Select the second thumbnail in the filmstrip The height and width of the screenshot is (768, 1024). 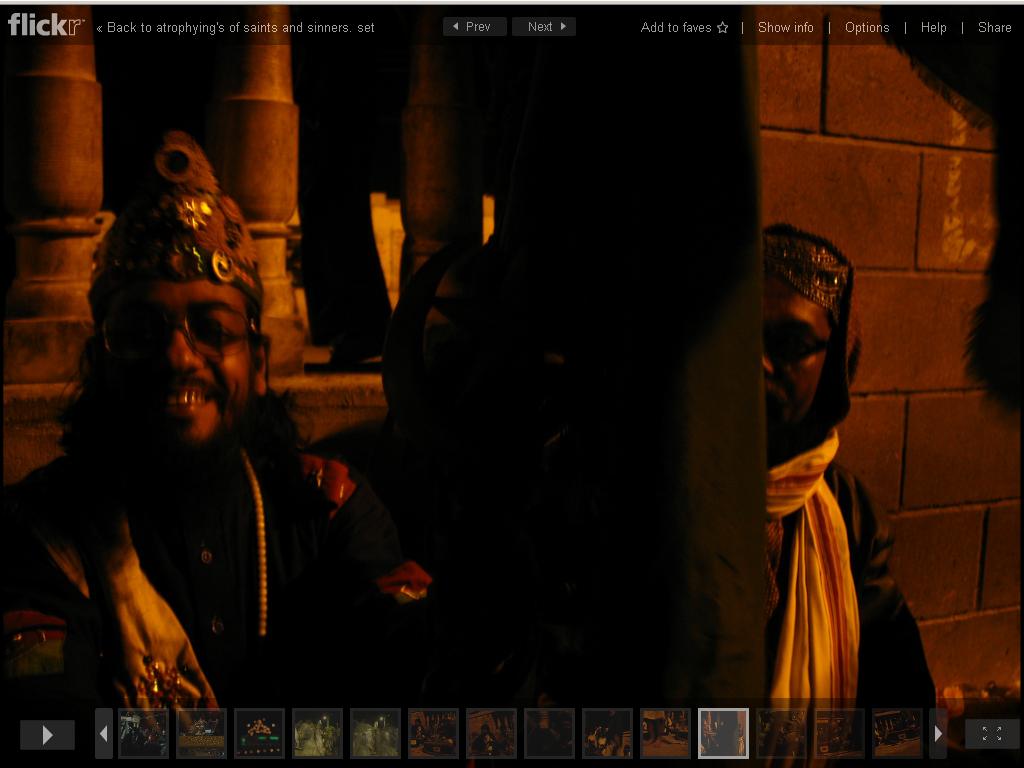[201, 733]
